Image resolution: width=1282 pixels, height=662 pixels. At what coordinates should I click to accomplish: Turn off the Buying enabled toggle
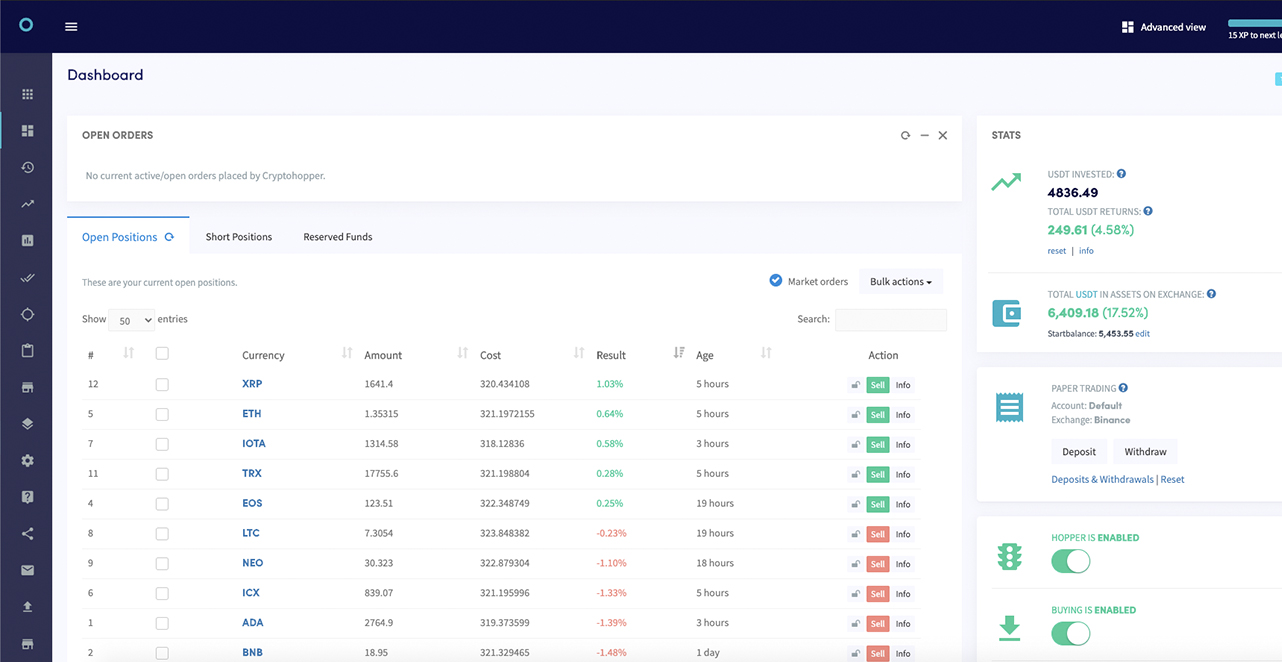(1070, 633)
